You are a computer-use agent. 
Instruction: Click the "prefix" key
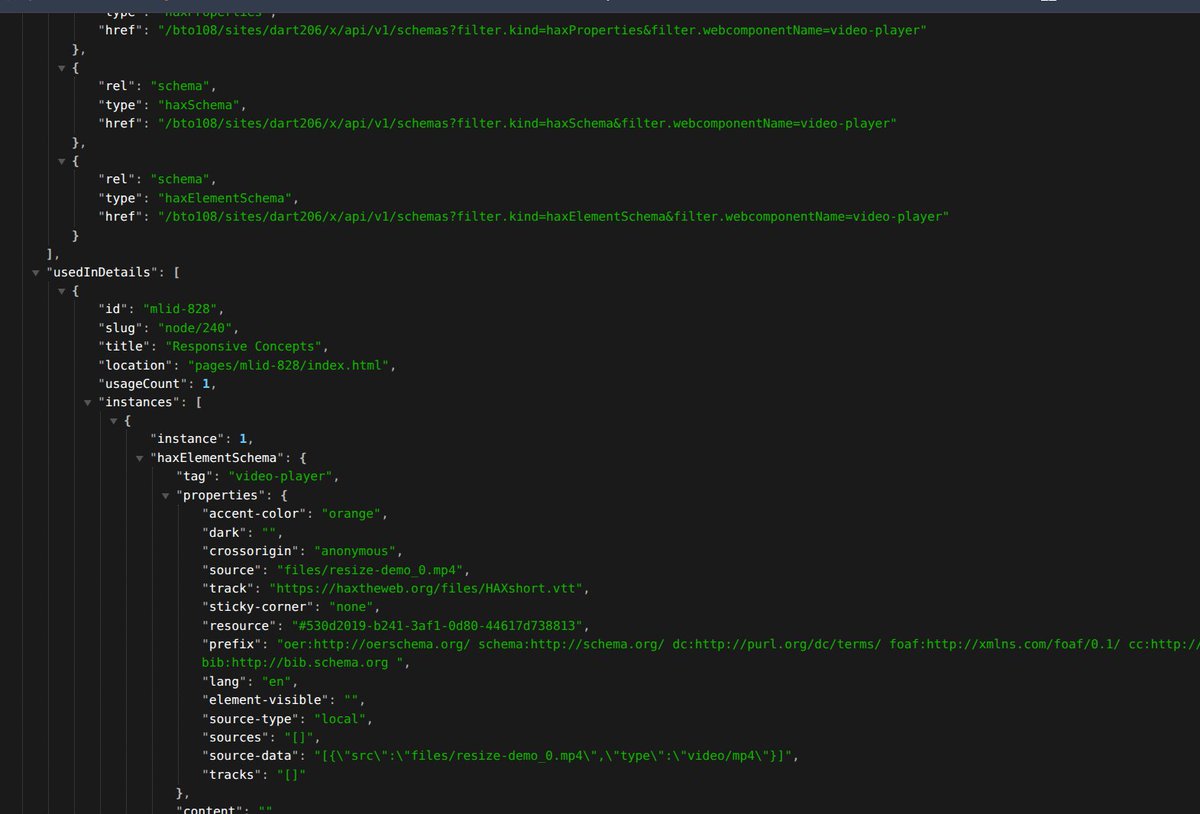point(231,644)
